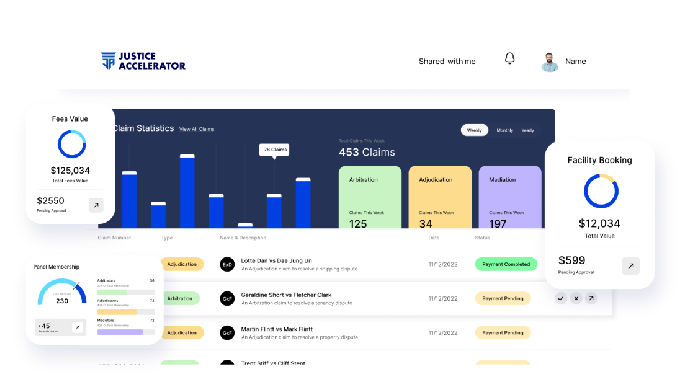Click the Facility Booking donut chart
Viewport: 680px width, 390px height.
[x=601, y=191]
